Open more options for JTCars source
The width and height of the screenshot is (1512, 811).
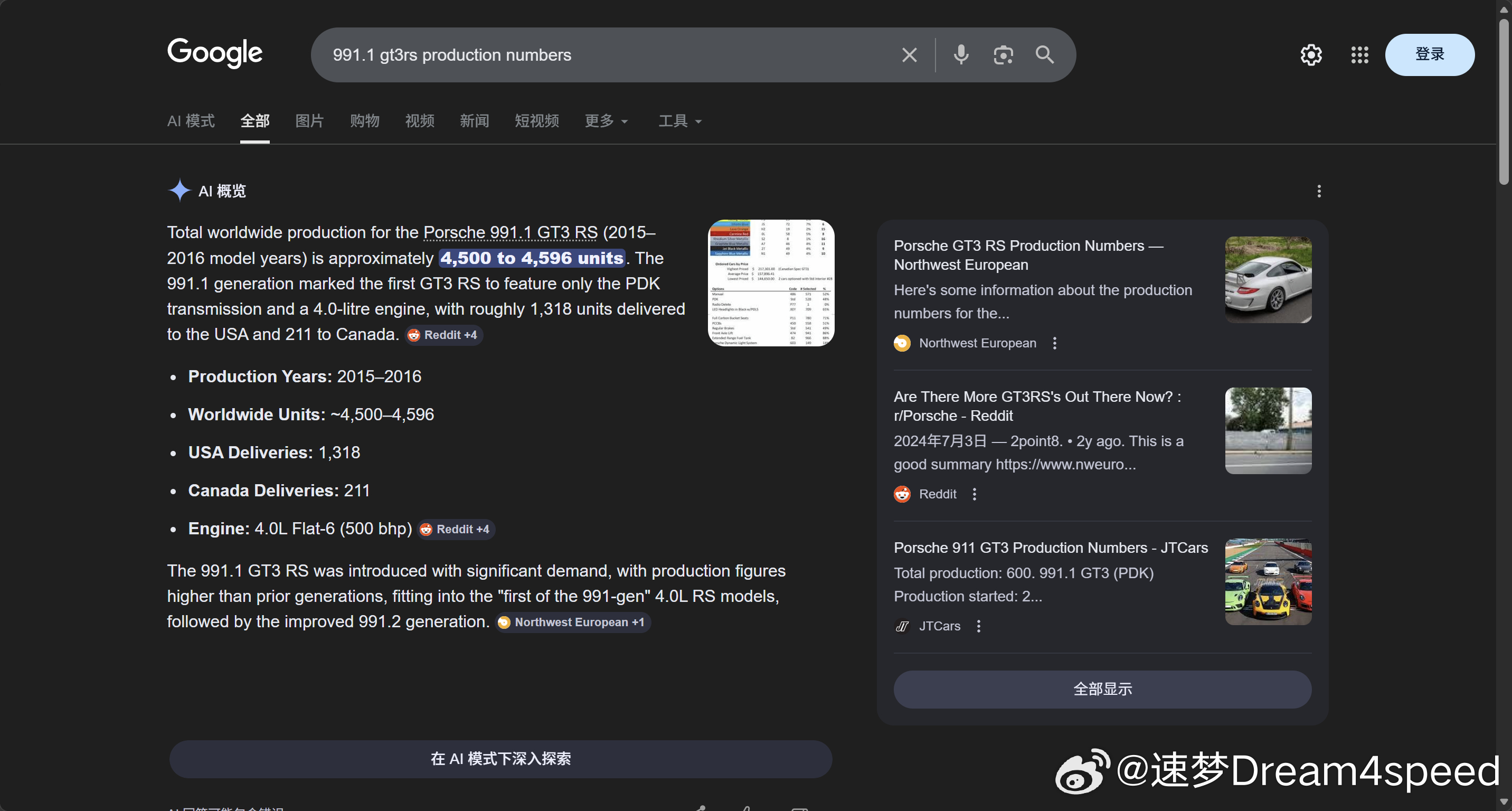pyautogui.click(x=978, y=626)
